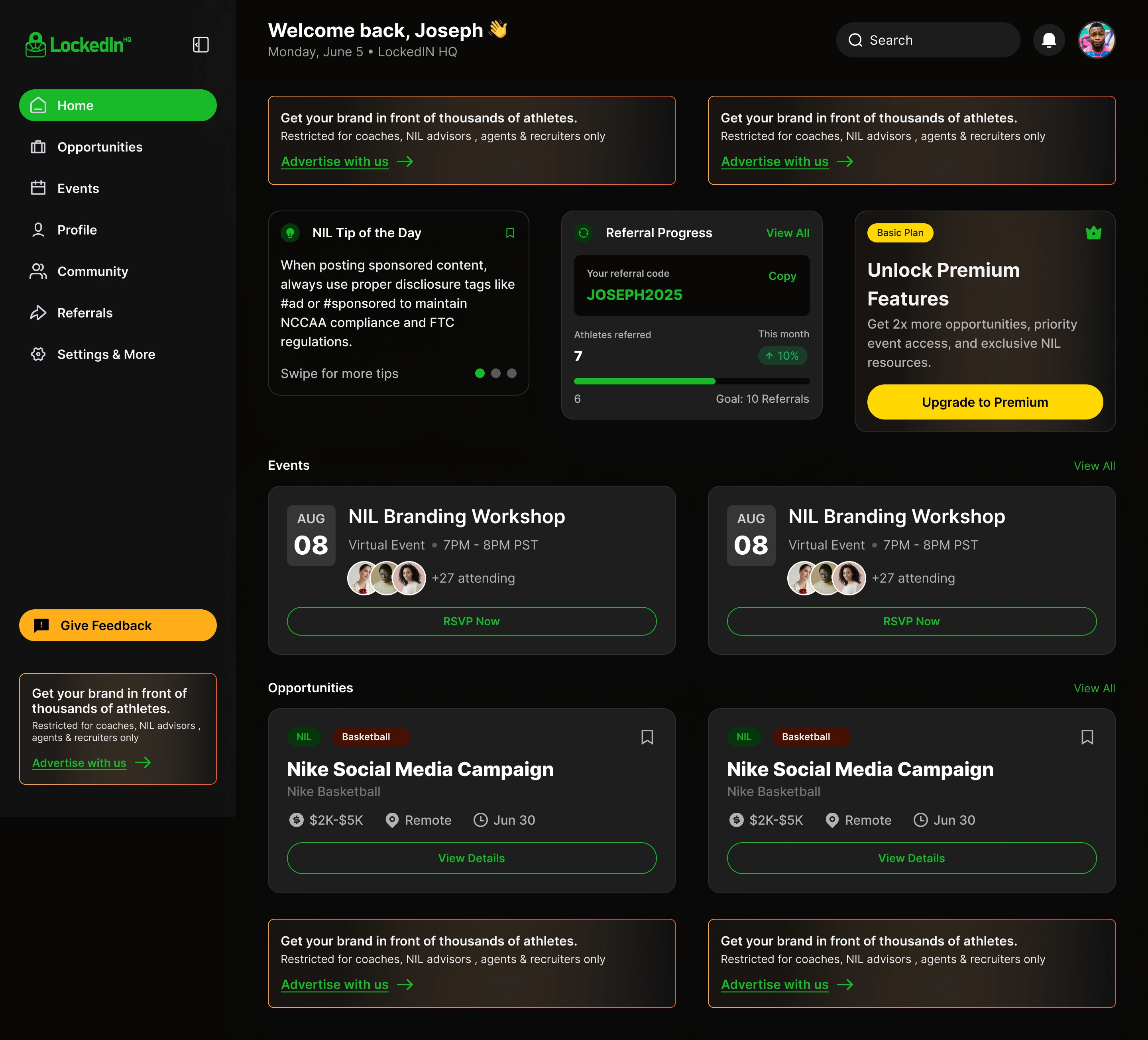Click the "Goal: 10 Referrals" text
The image size is (1148, 1040).
[x=762, y=399]
